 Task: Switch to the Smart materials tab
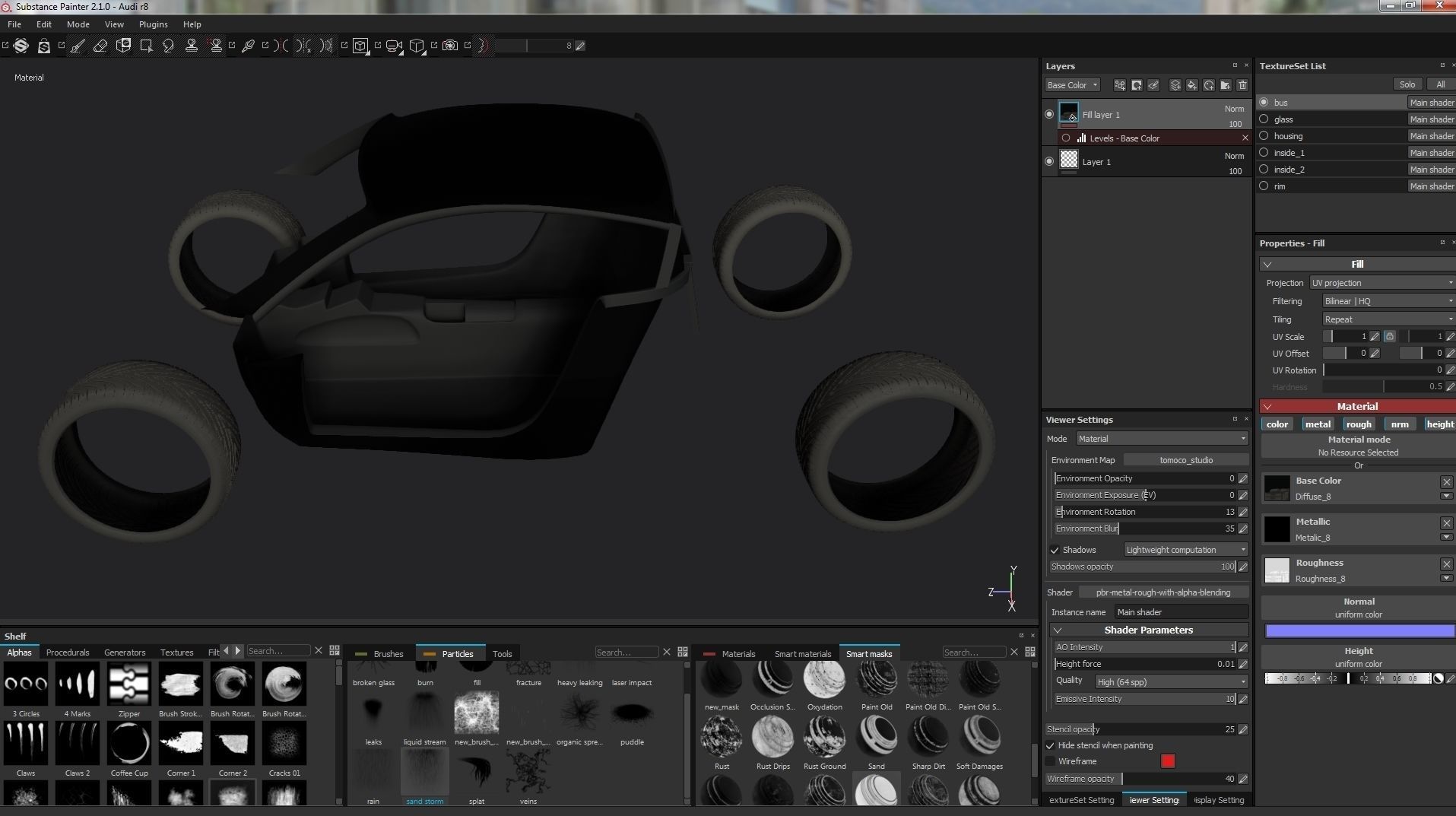click(x=803, y=654)
